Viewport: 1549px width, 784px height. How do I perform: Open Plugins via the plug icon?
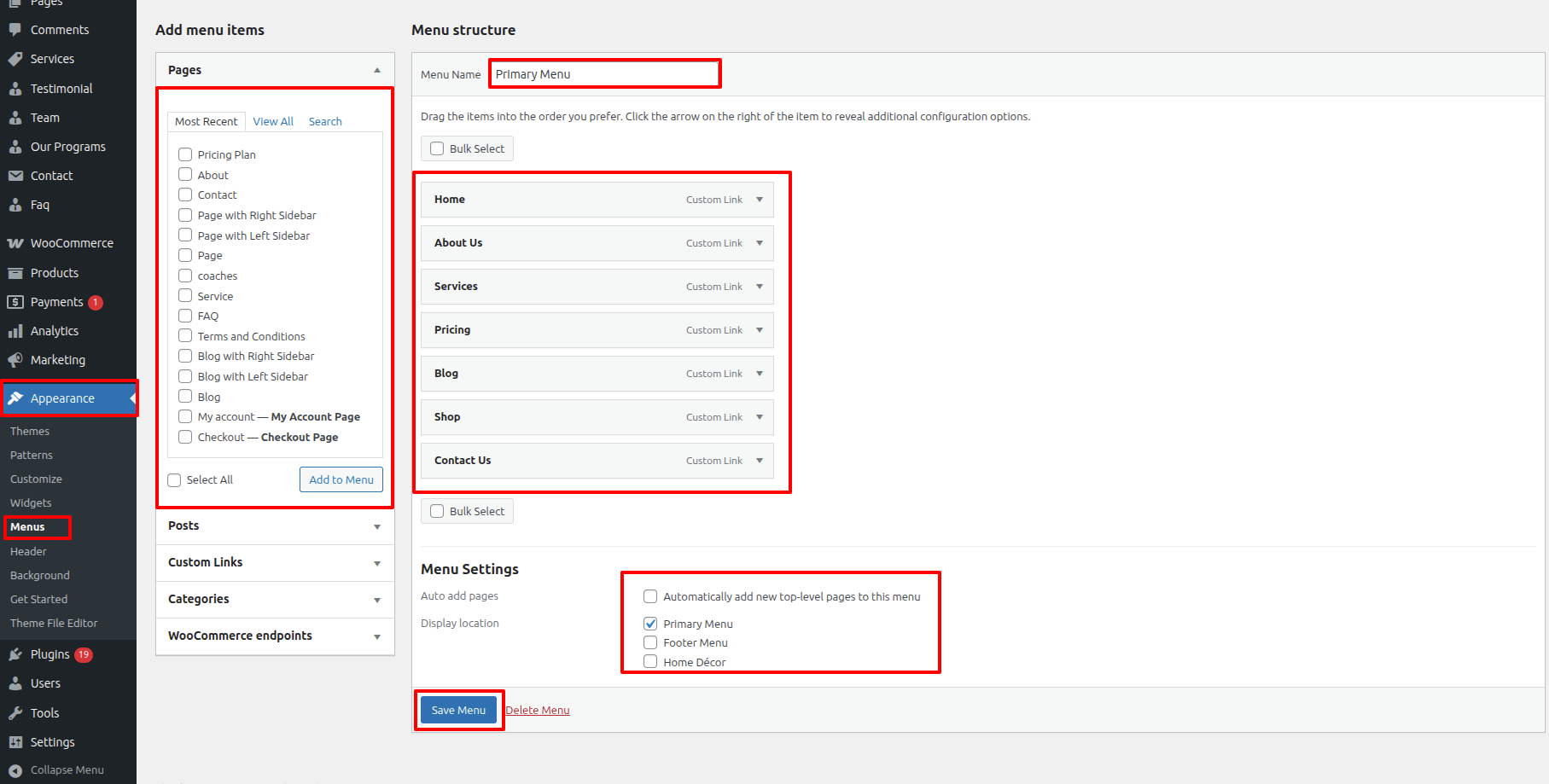point(15,654)
